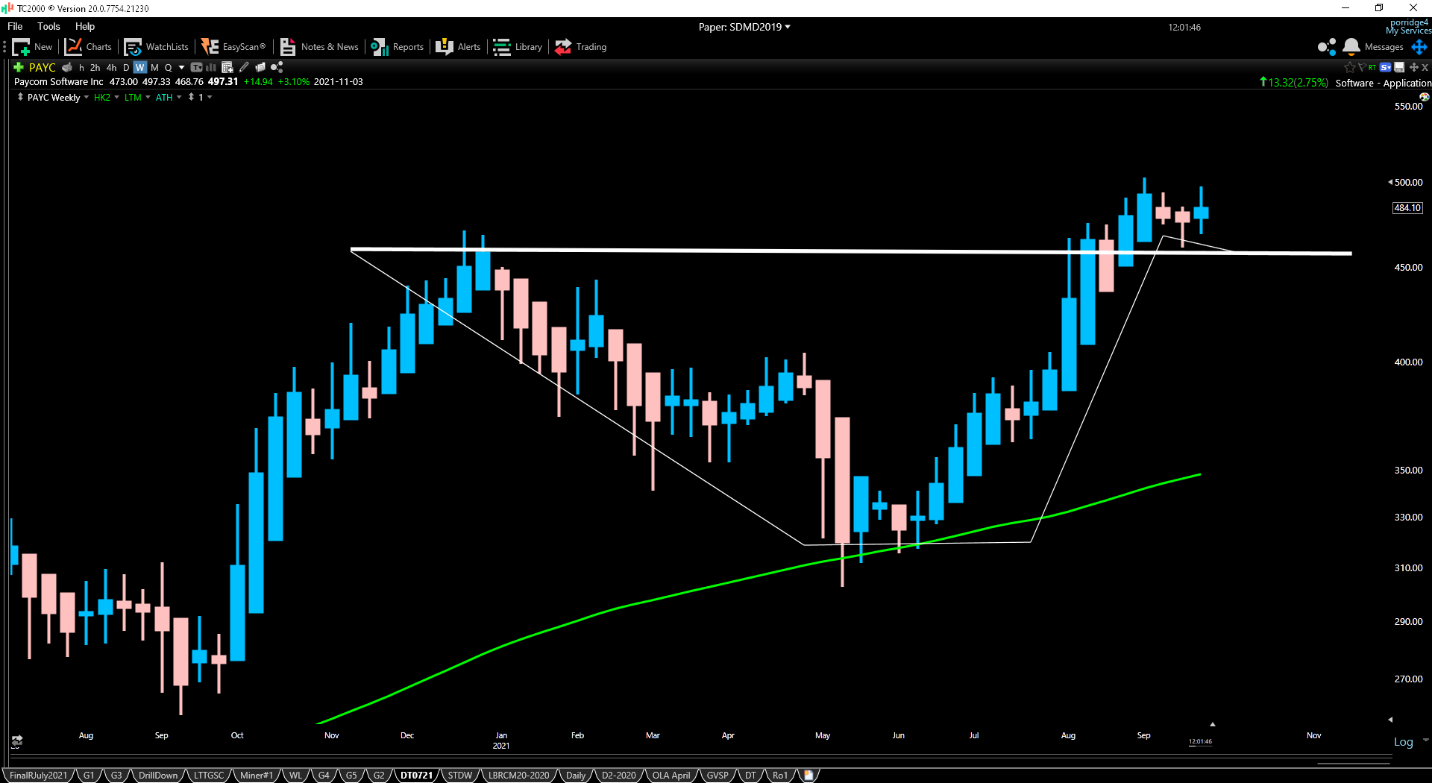Click the green plus add indicator icon

pyautogui.click(x=18, y=67)
